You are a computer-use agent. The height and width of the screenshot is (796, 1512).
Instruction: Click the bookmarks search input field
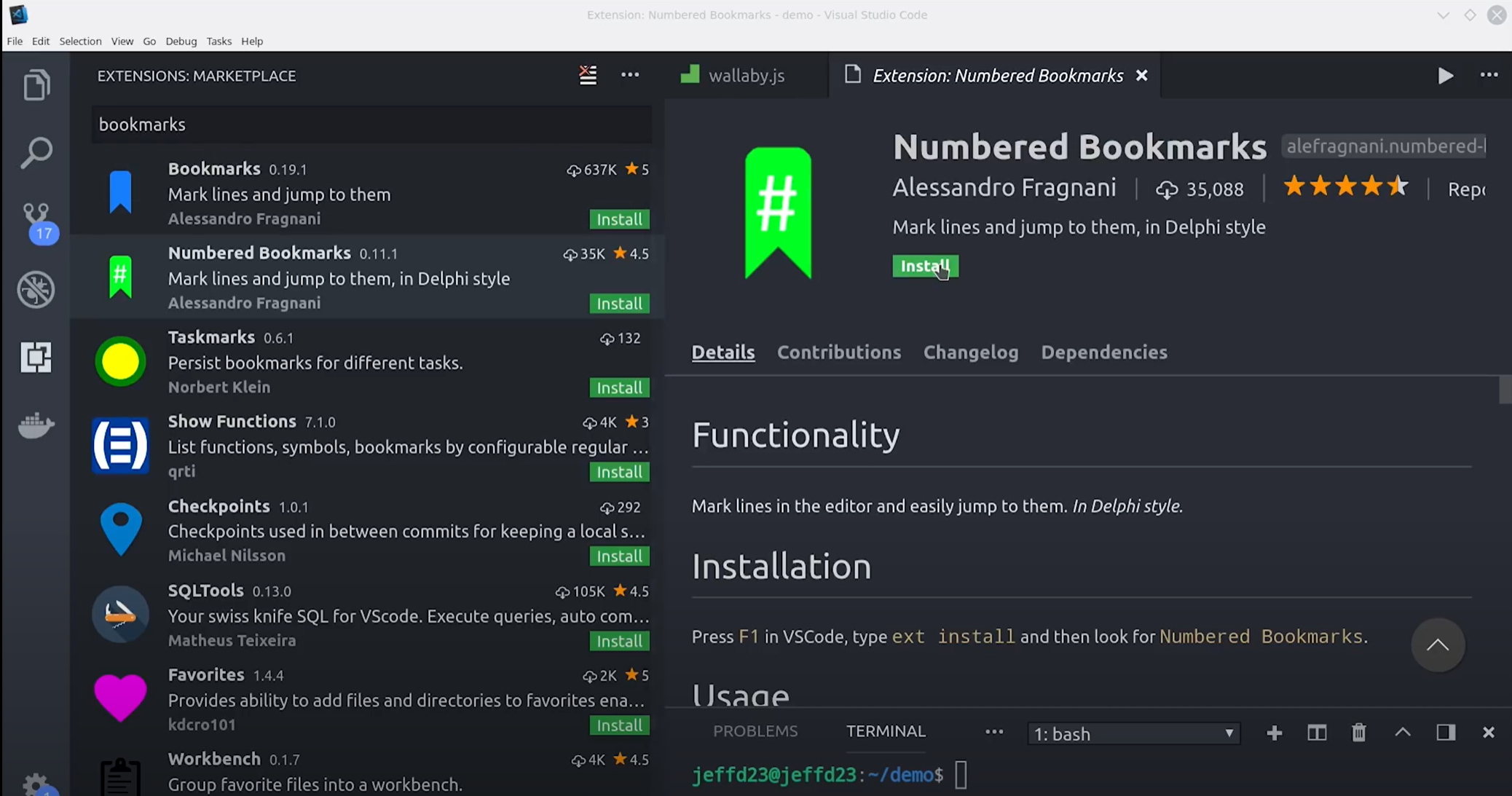[371, 125]
